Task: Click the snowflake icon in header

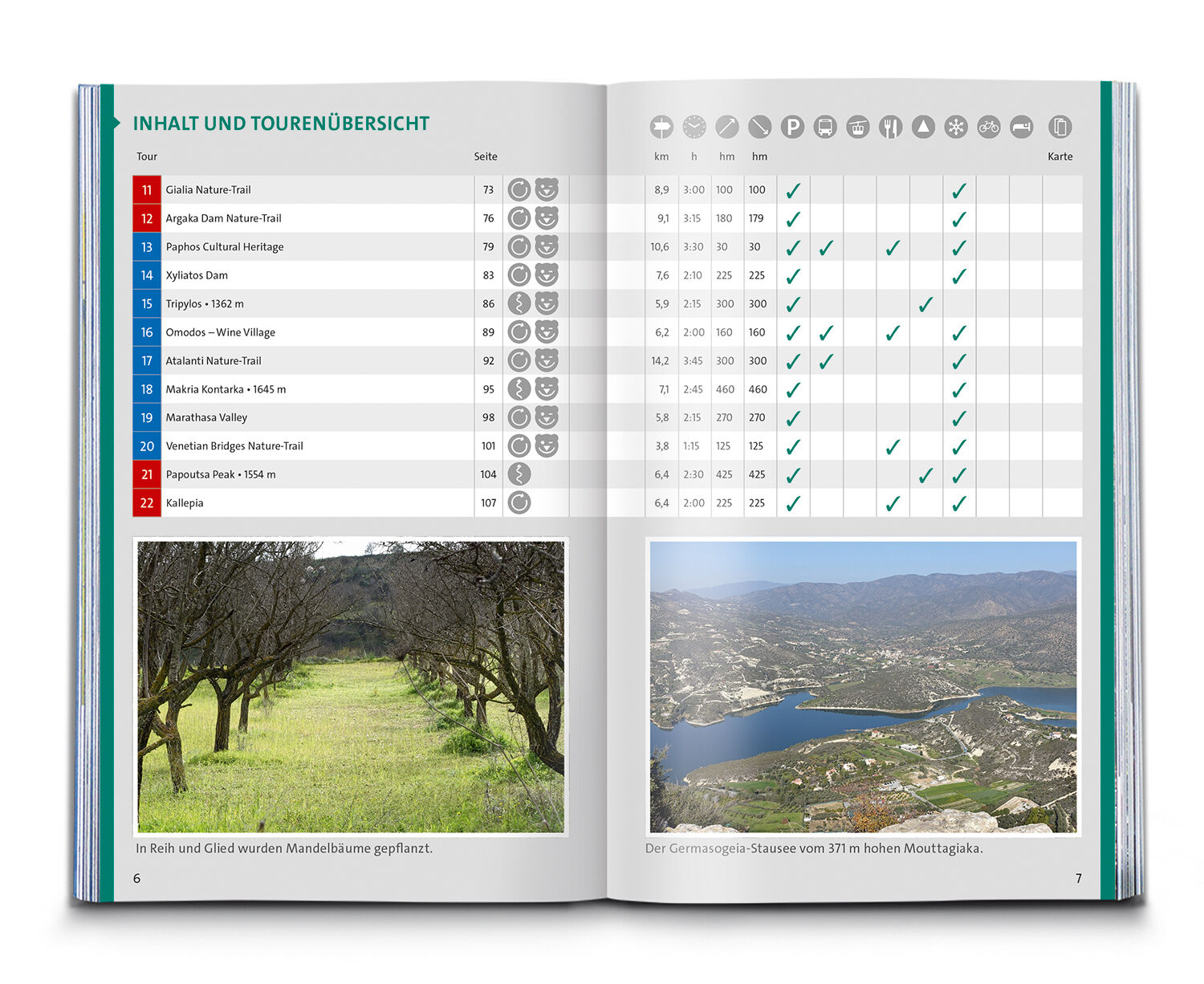Action: tap(956, 127)
